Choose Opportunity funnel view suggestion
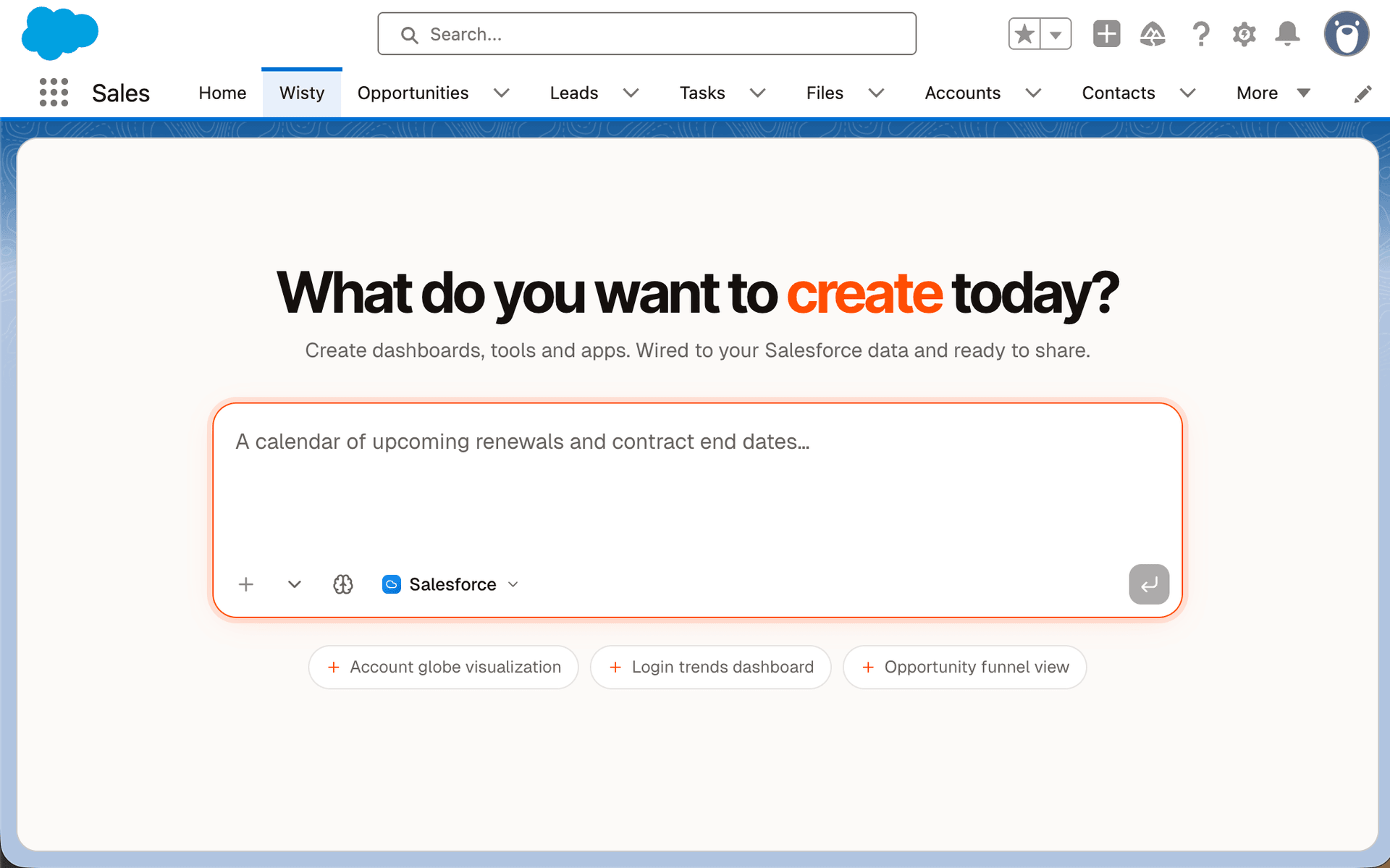 964,667
